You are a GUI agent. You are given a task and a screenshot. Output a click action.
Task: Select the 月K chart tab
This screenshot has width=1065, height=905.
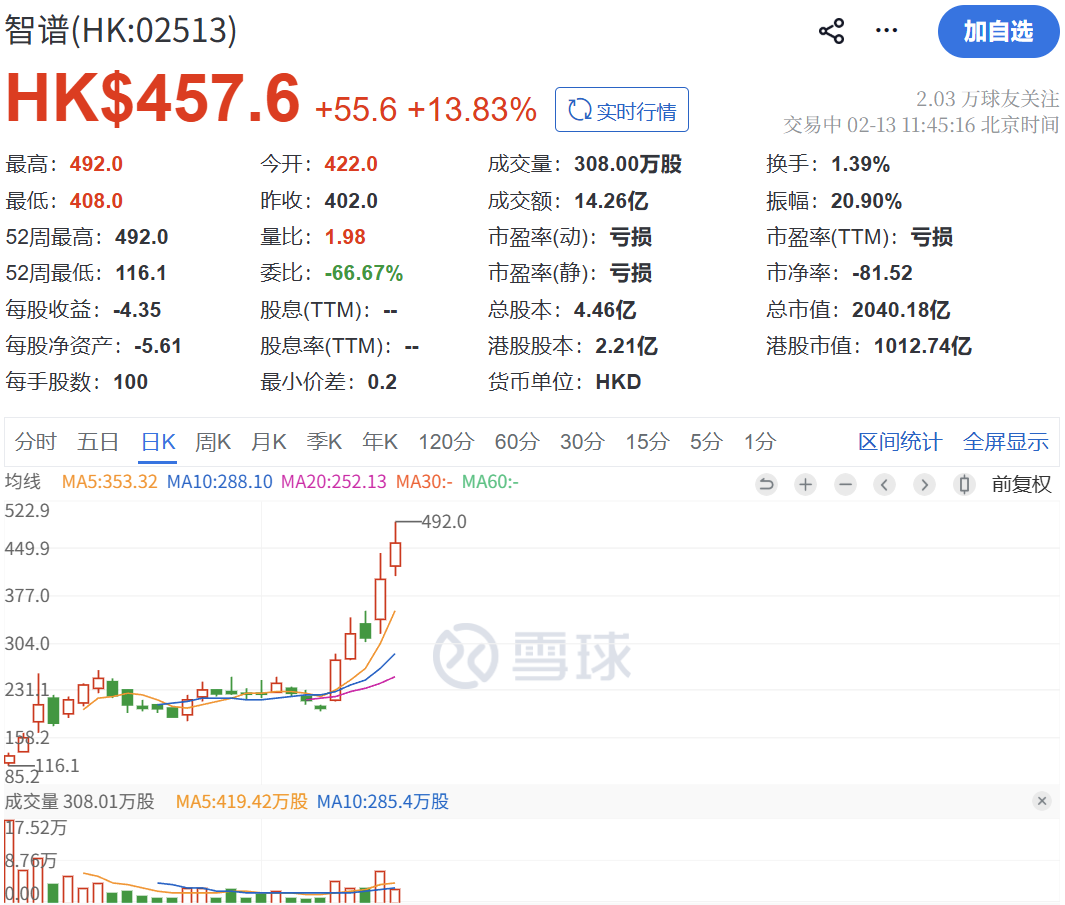268,442
